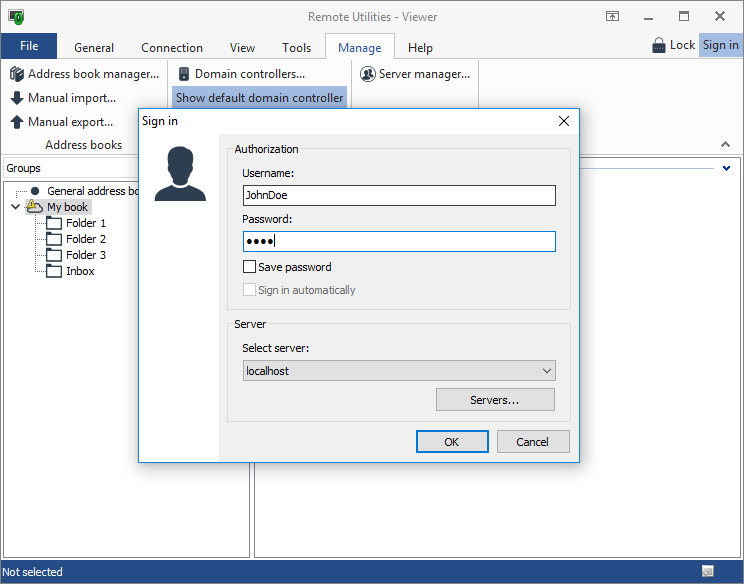
Task: Switch to the Tools ribbon tab
Action: 297,48
